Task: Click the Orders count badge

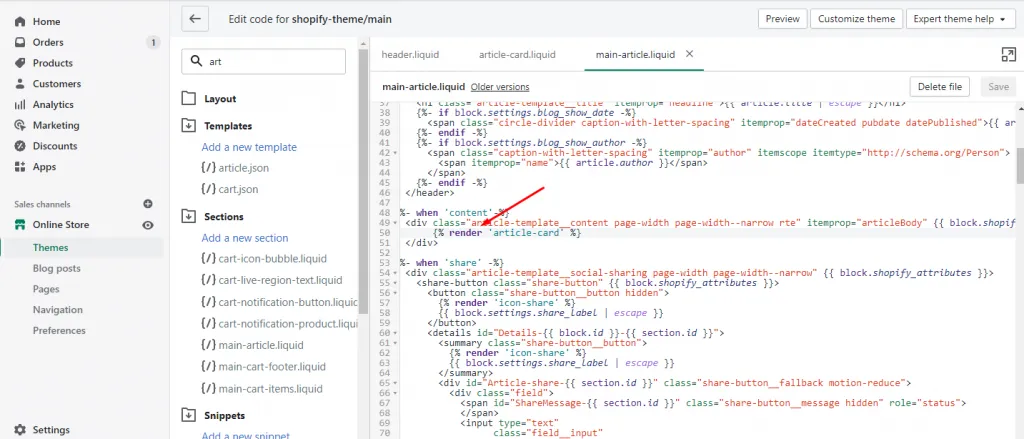Action: pos(153,42)
